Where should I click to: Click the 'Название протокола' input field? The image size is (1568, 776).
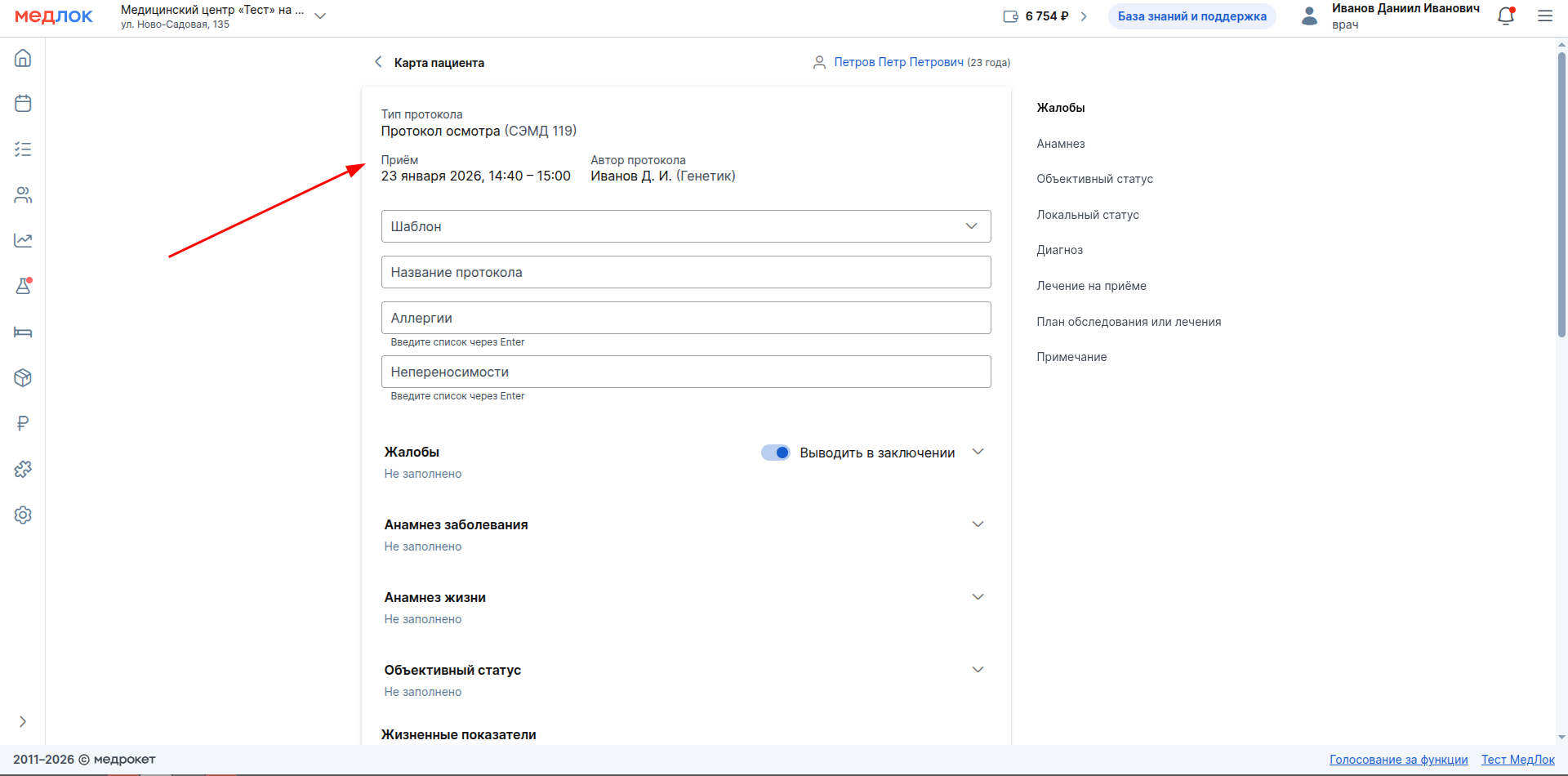[685, 272]
